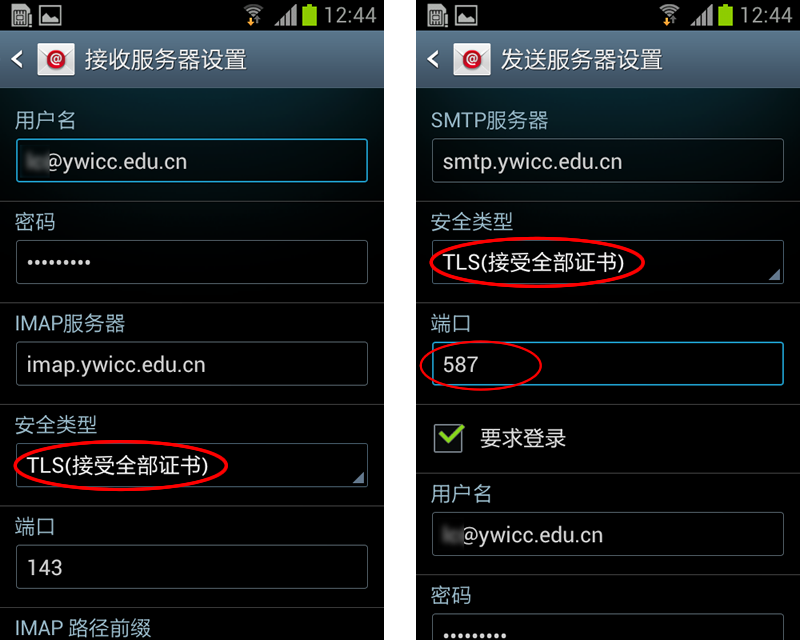Focus the imap.ywicc.edu.cn server field
Image resolution: width=800 pixels, height=640 pixels.
pos(192,364)
